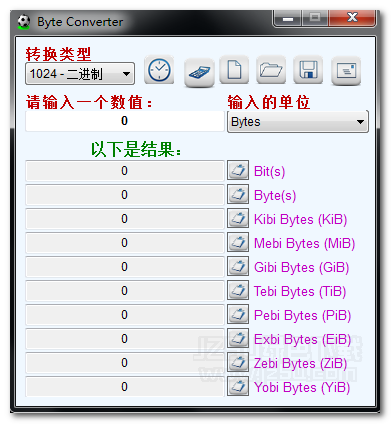This screenshot has width=391, height=424.
Task: Click the Bit(s) label
Action: (269, 172)
